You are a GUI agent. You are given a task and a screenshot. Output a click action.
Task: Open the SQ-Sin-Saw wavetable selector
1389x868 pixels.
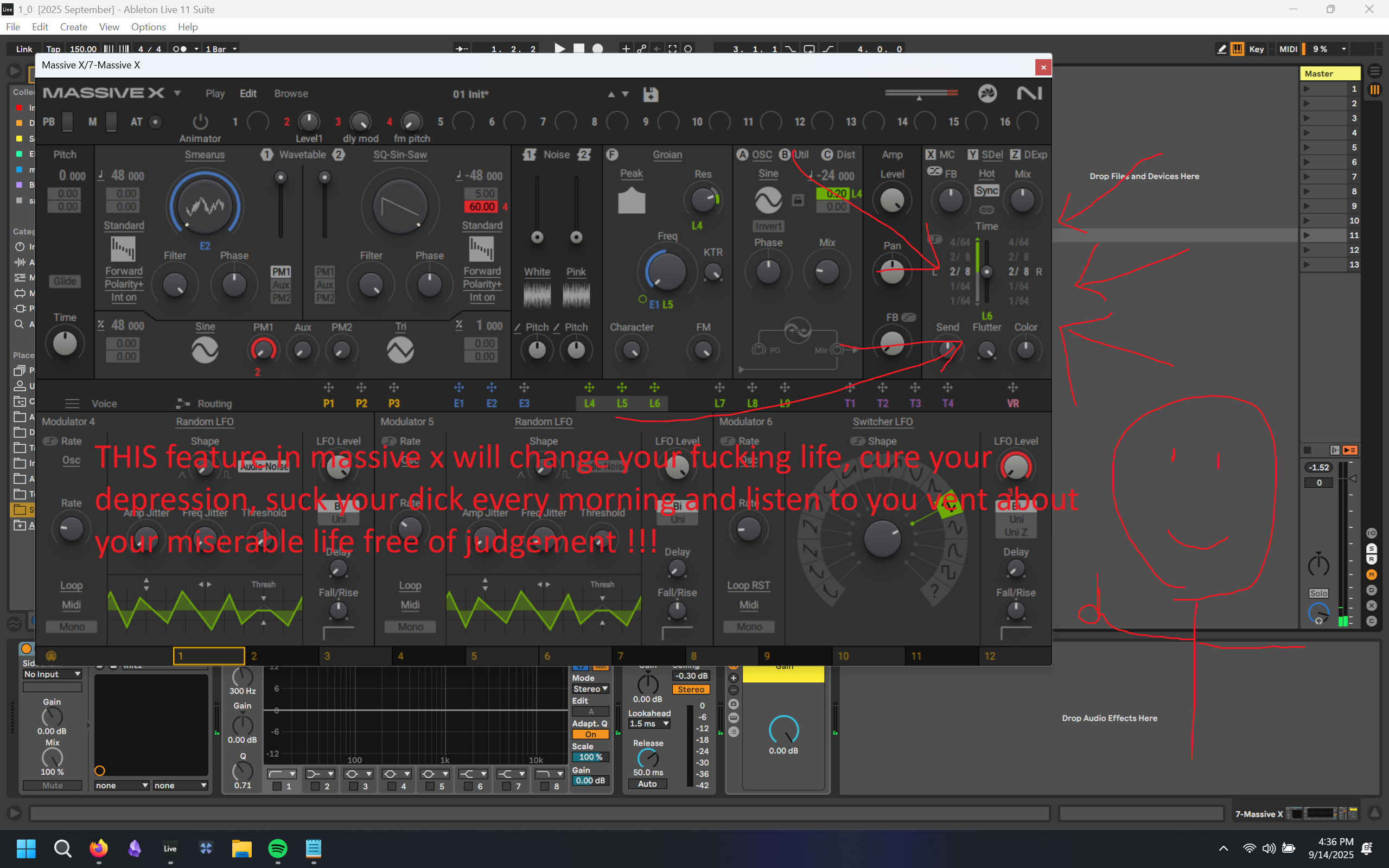point(400,155)
